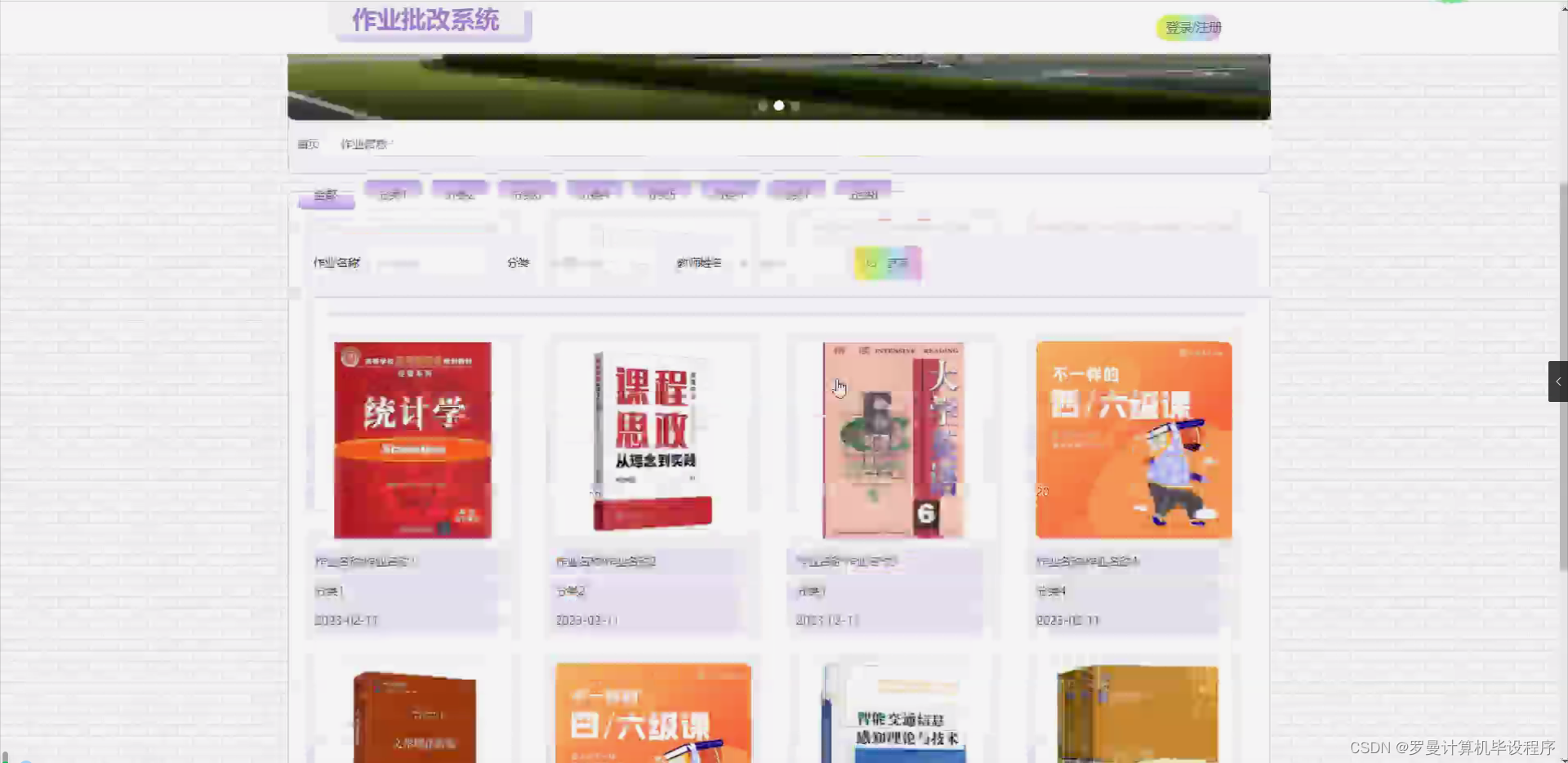Click 分类1 label under the 统计学 card
This screenshot has height=763, width=1568.
(x=329, y=591)
